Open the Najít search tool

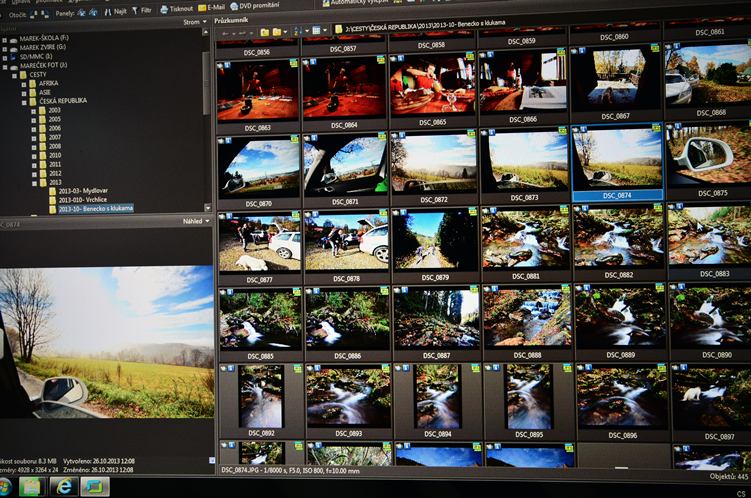point(115,11)
